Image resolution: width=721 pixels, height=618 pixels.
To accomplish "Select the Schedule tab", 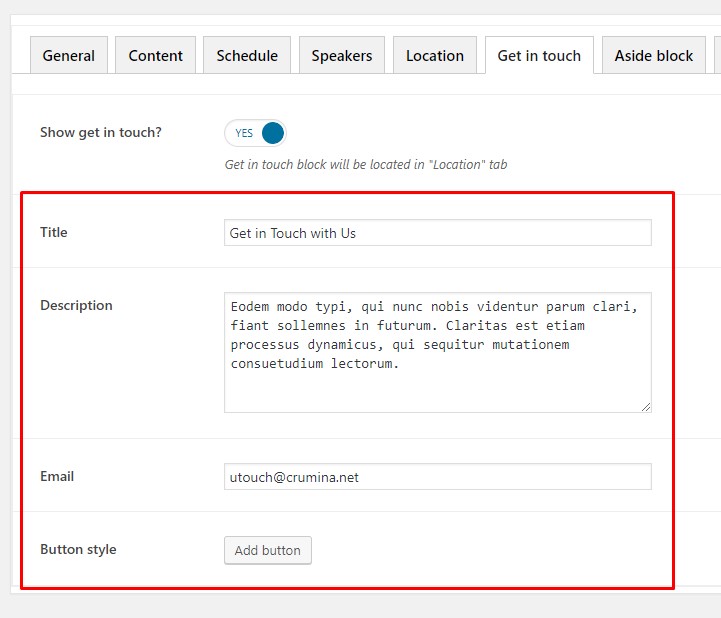I will point(247,56).
